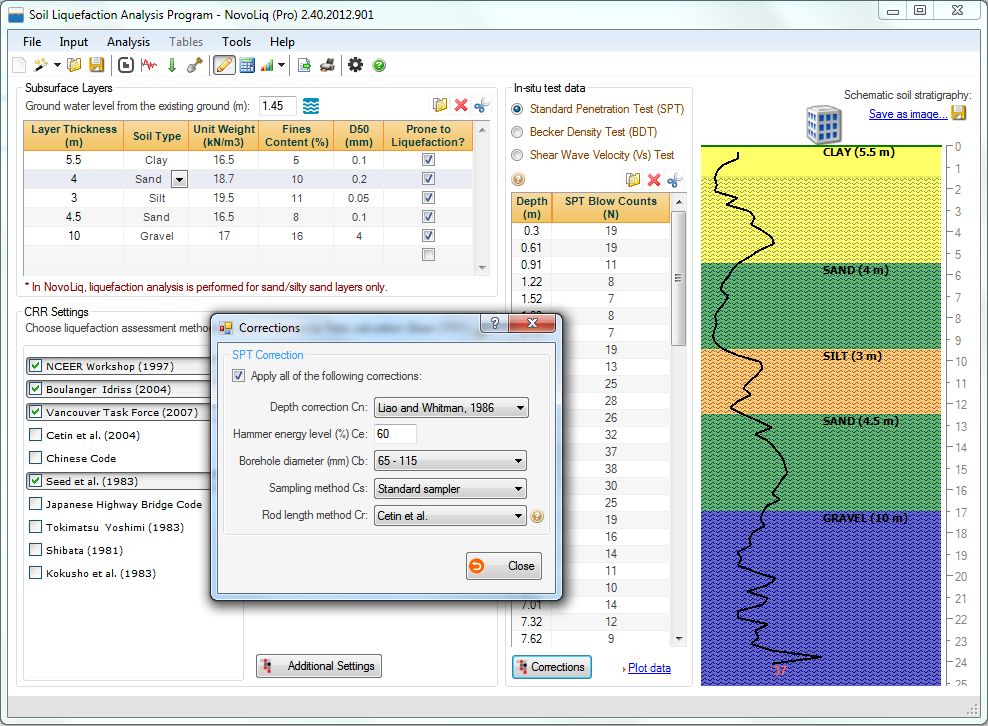This screenshot has width=988, height=726.
Task: Open the Help menu
Action: point(282,42)
